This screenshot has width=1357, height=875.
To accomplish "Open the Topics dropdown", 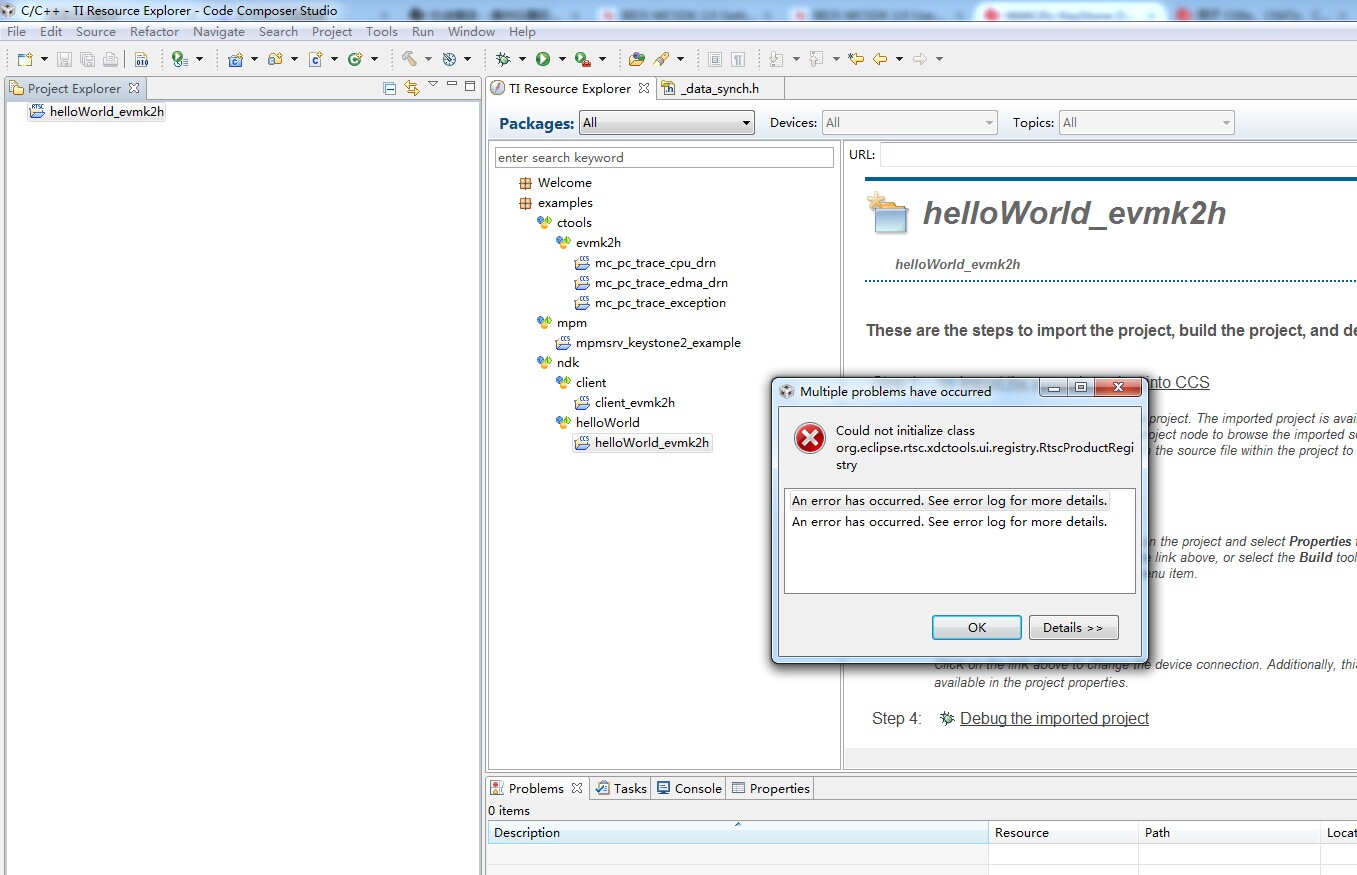I will click(x=1146, y=123).
